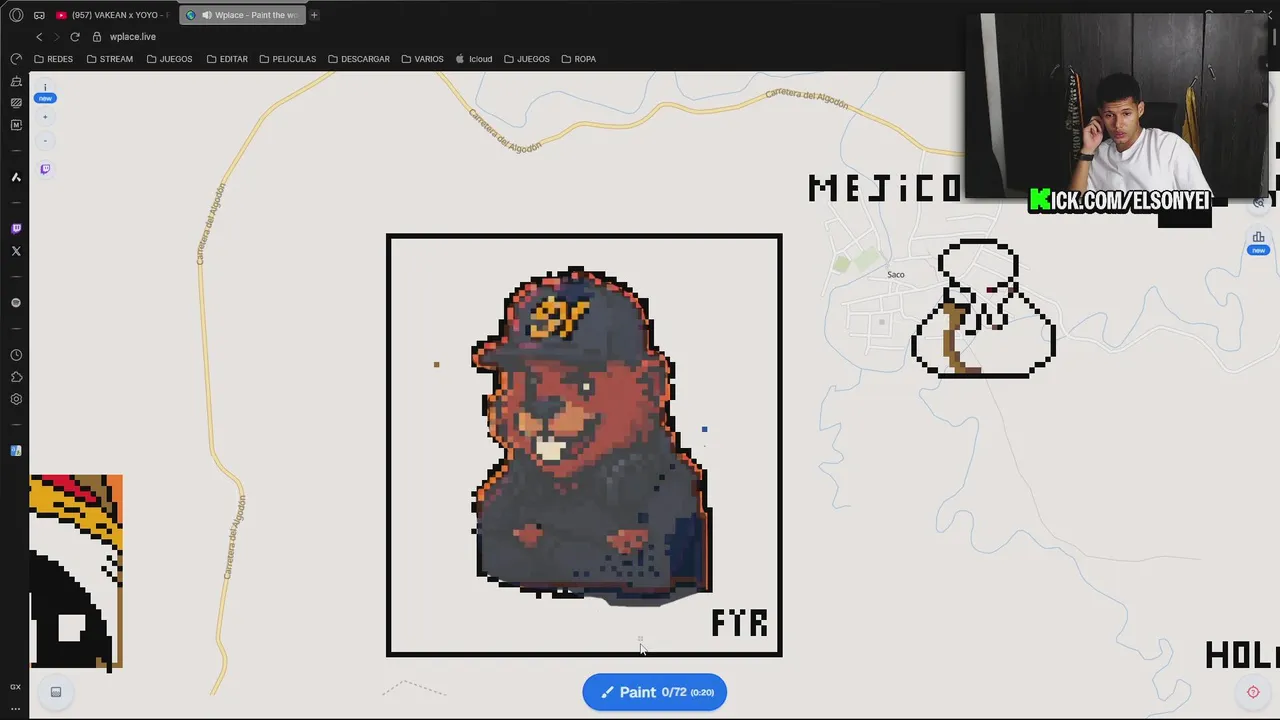Click the FTR pixel signature in frame
The image size is (1280, 720).
(739, 622)
